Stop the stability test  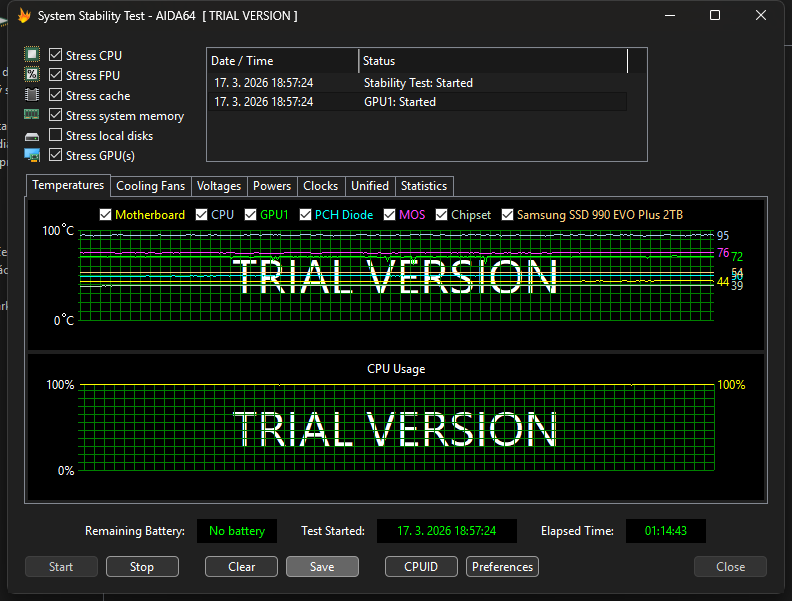[x=142, y=567]
